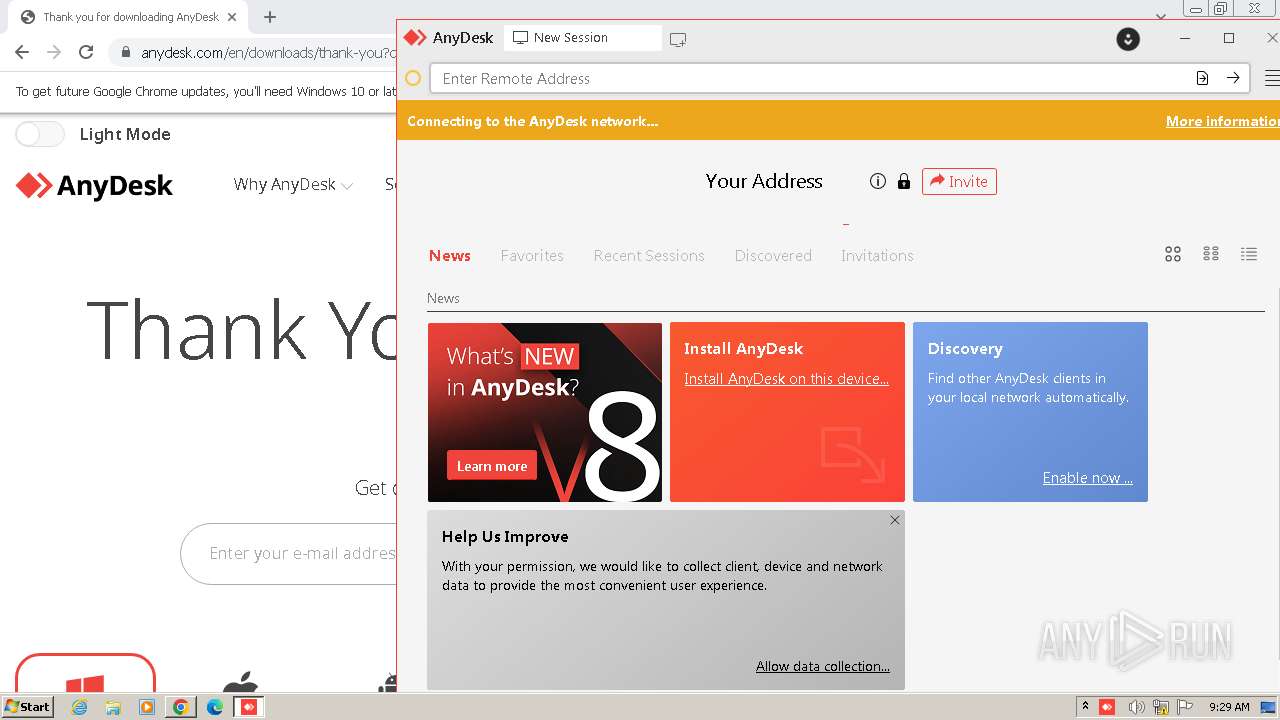Image resolution: width=1280 pixels, height=720 pixels.
Task: Click the taskbar clock showing 9:29 AM
Action: point(1229,707)
